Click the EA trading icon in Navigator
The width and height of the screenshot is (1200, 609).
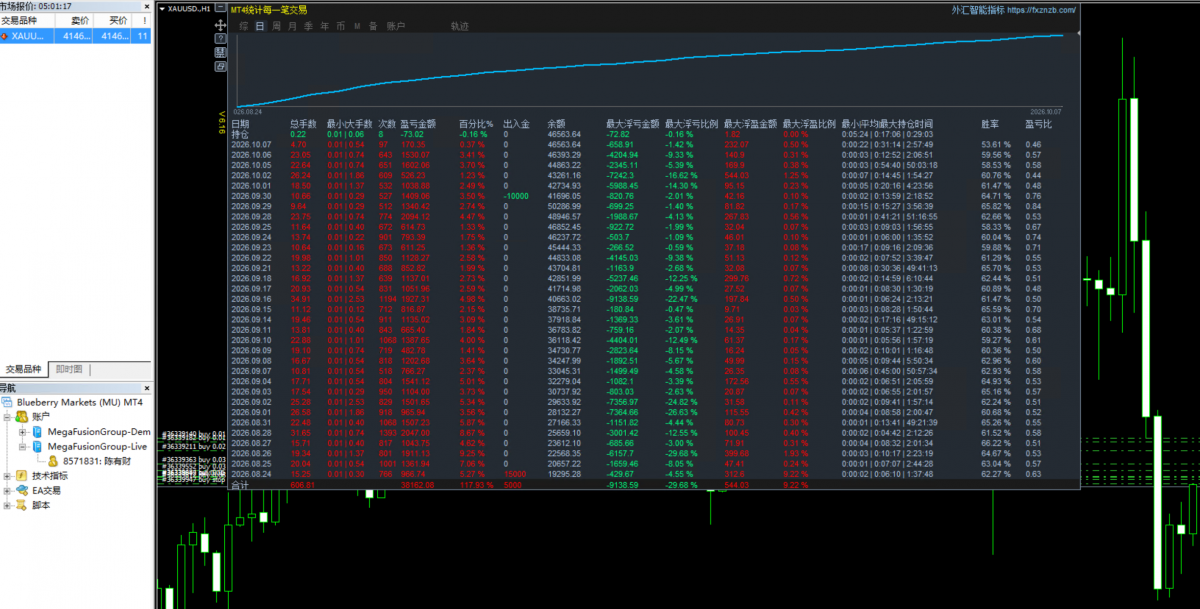21,491
